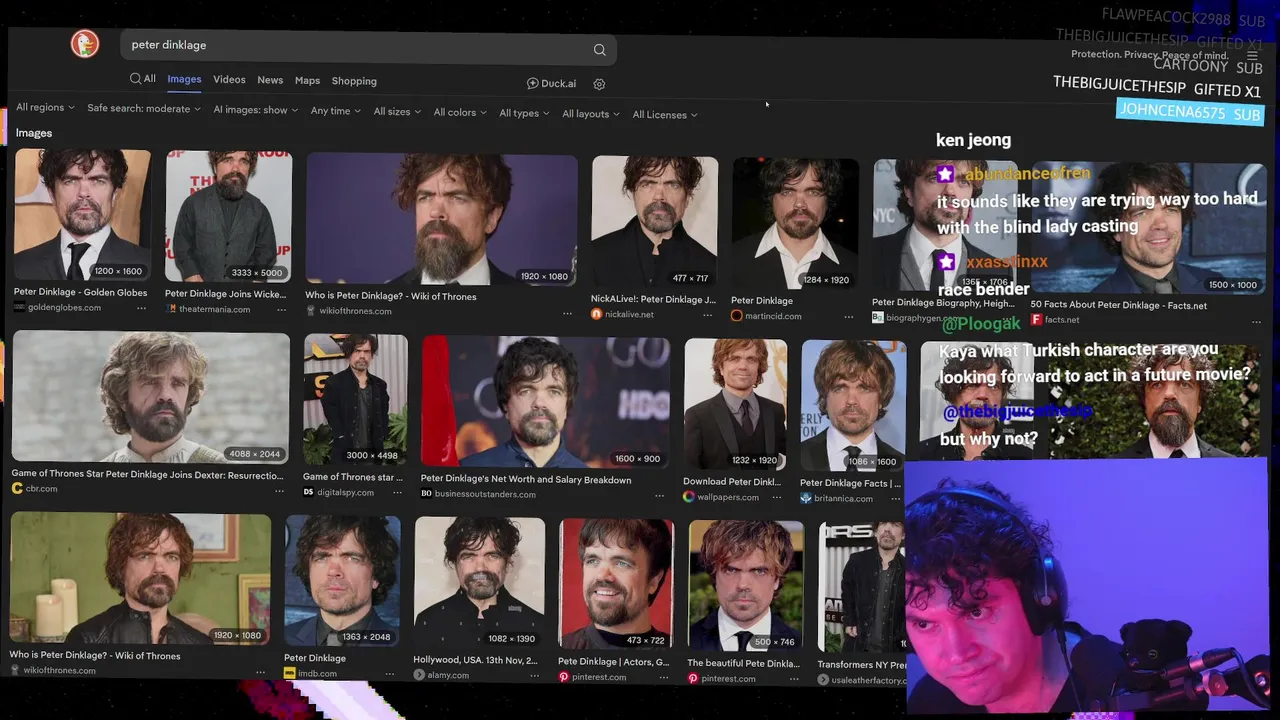Open Game of Thrones Star Joins Dexter link

(x=147, y=475)
